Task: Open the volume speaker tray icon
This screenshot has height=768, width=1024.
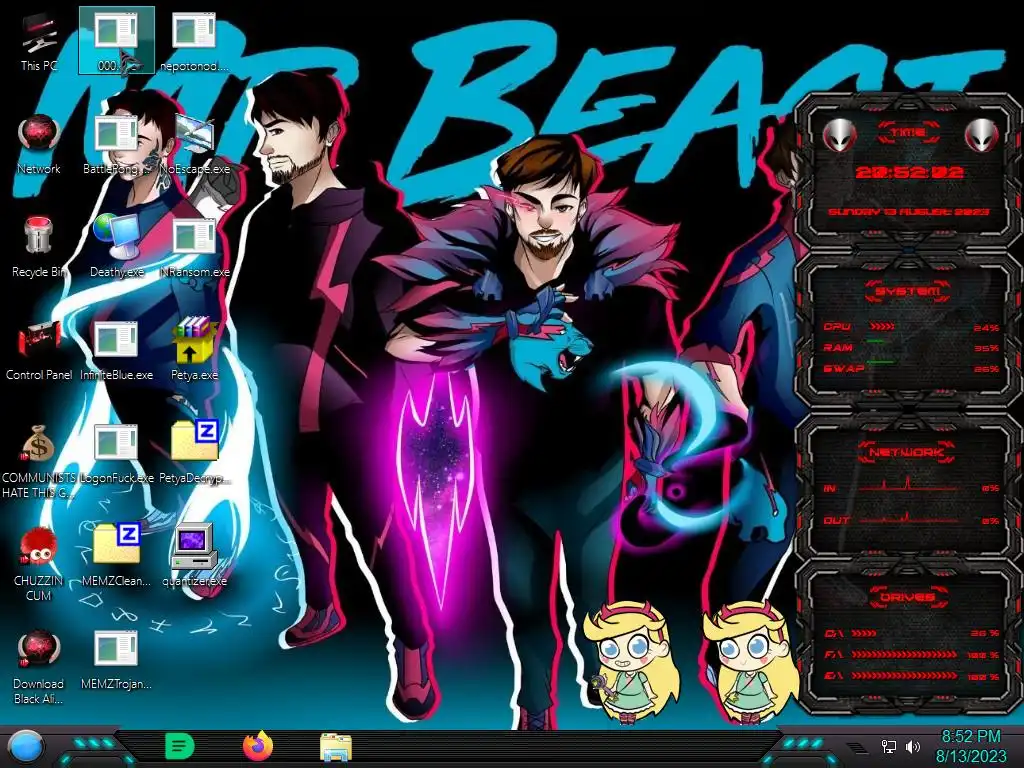Action: (913, 746)
